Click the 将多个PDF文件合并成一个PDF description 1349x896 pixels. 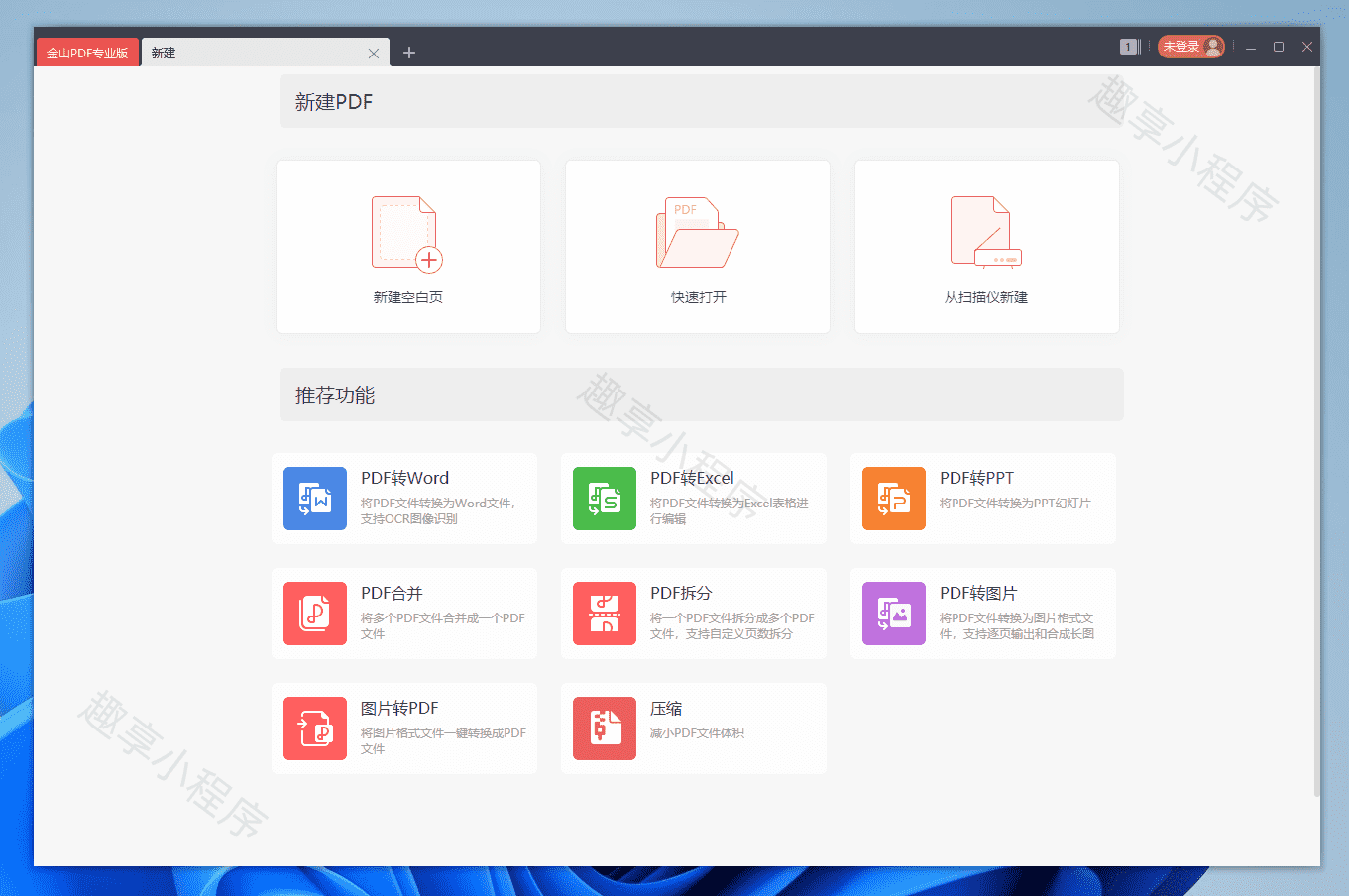pos(443,626)
